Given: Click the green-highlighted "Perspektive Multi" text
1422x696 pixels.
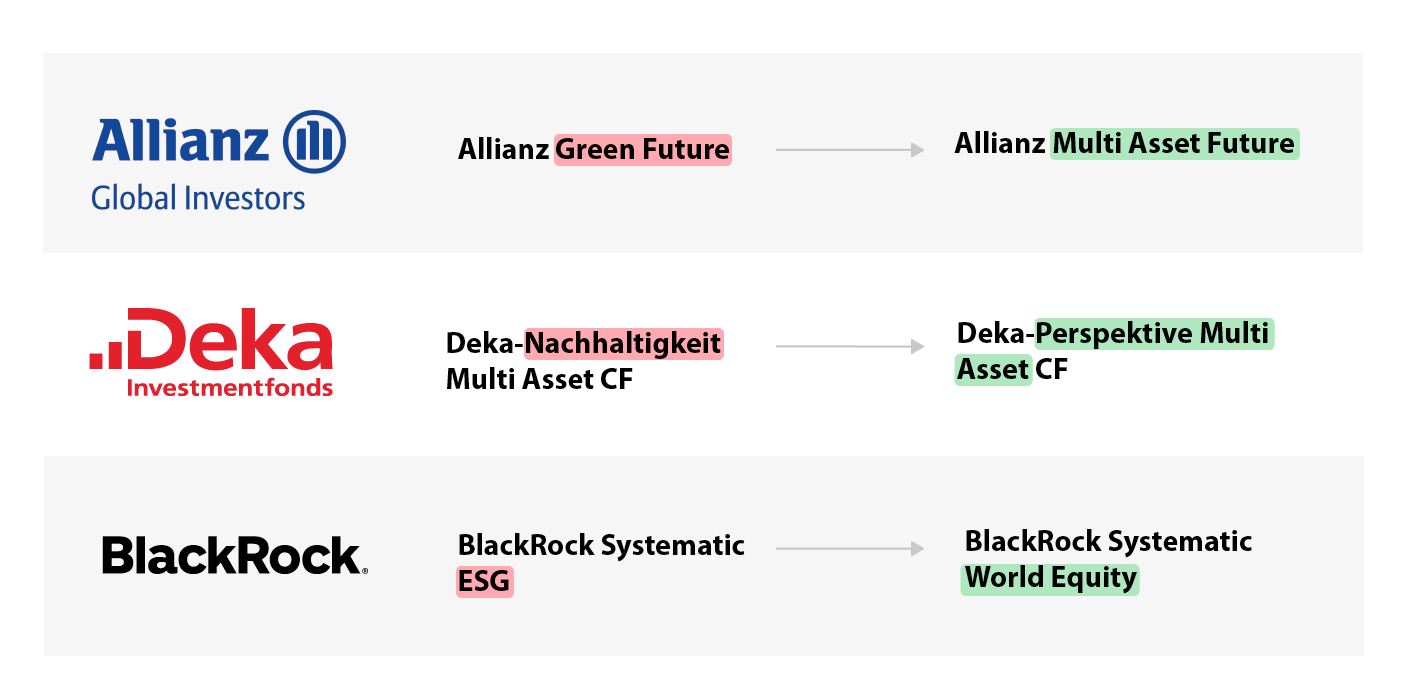Looking at the screenshot, I should pos(1154,333).
